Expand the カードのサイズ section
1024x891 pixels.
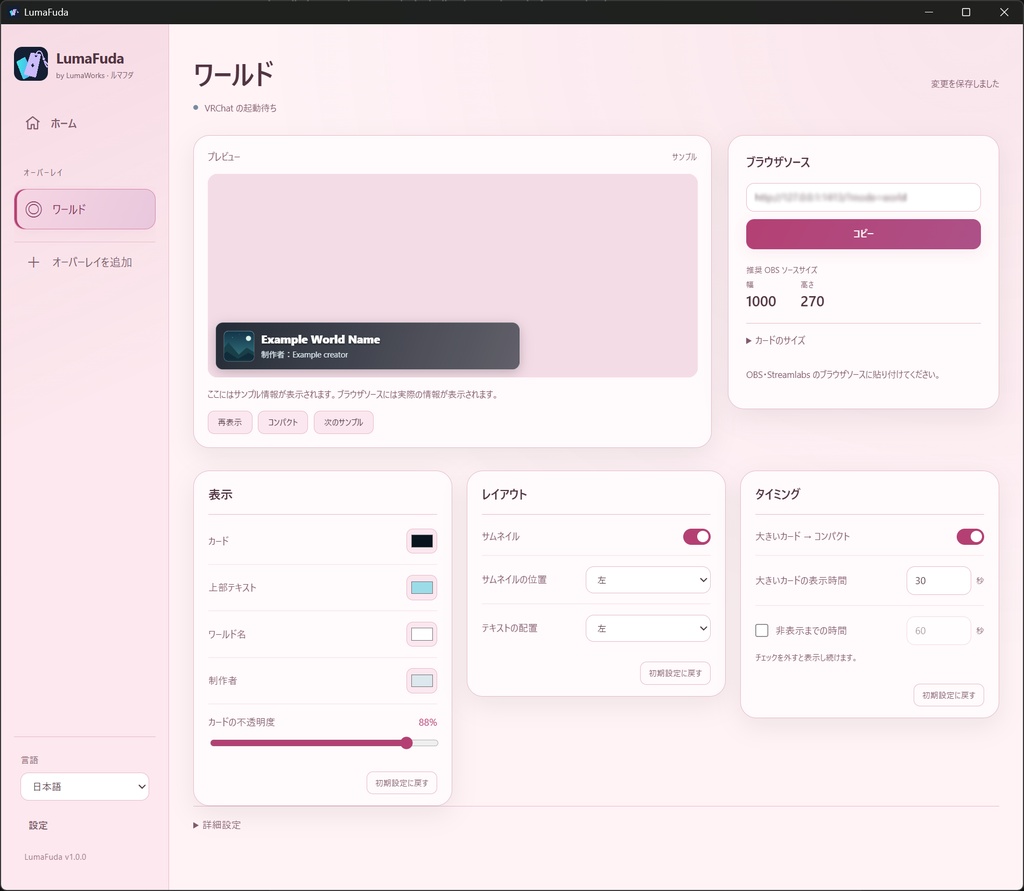pyautogui.click(x=776, y=340)
